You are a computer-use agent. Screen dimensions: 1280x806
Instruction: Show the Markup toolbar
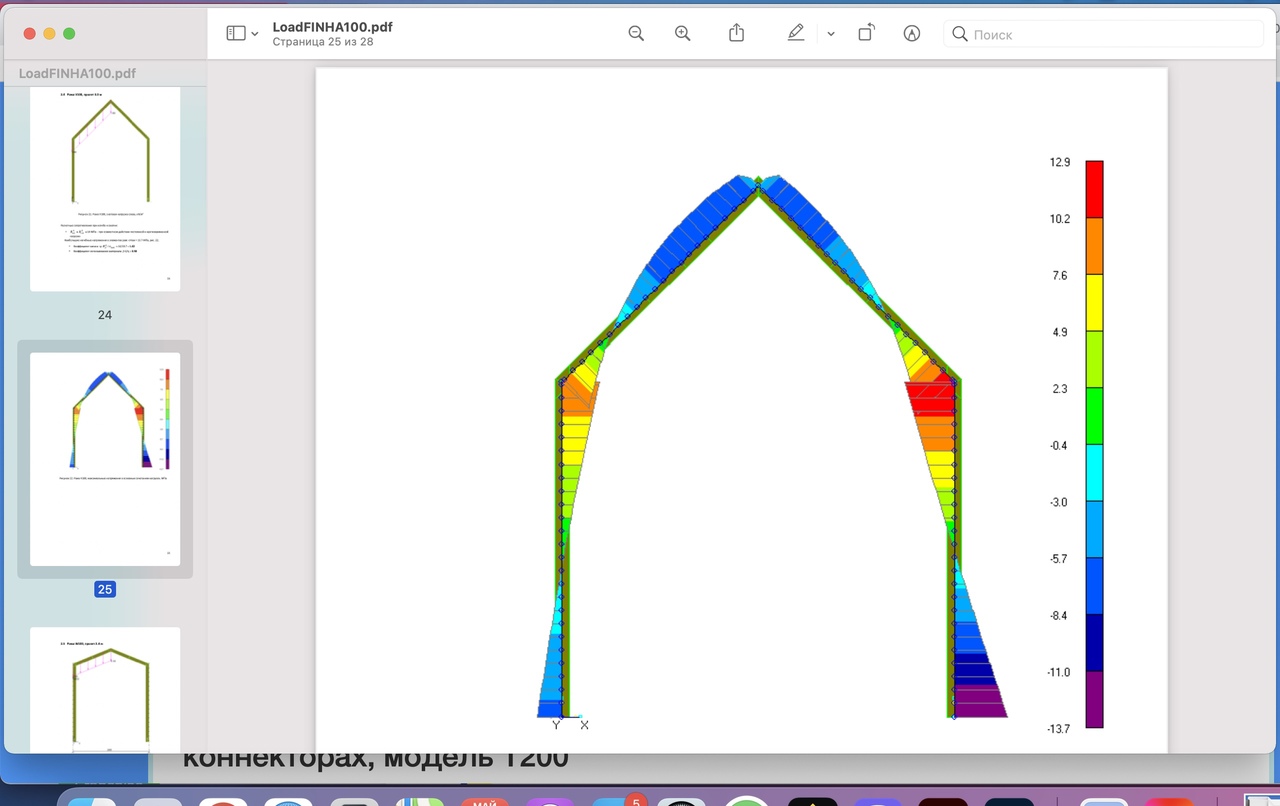click(x=911, y=34)
